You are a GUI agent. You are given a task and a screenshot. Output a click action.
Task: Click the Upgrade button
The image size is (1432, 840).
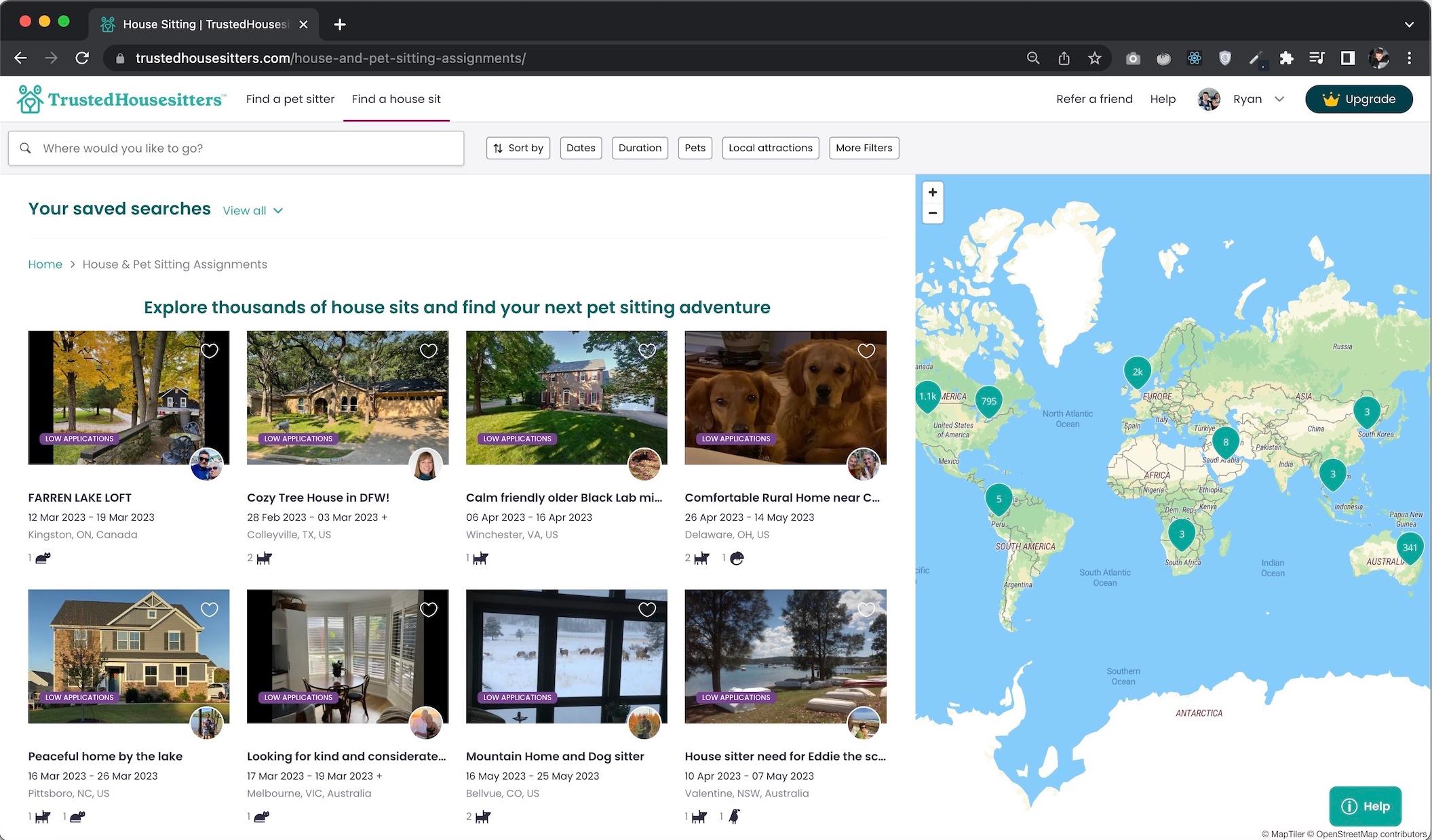coord(1359,98)
